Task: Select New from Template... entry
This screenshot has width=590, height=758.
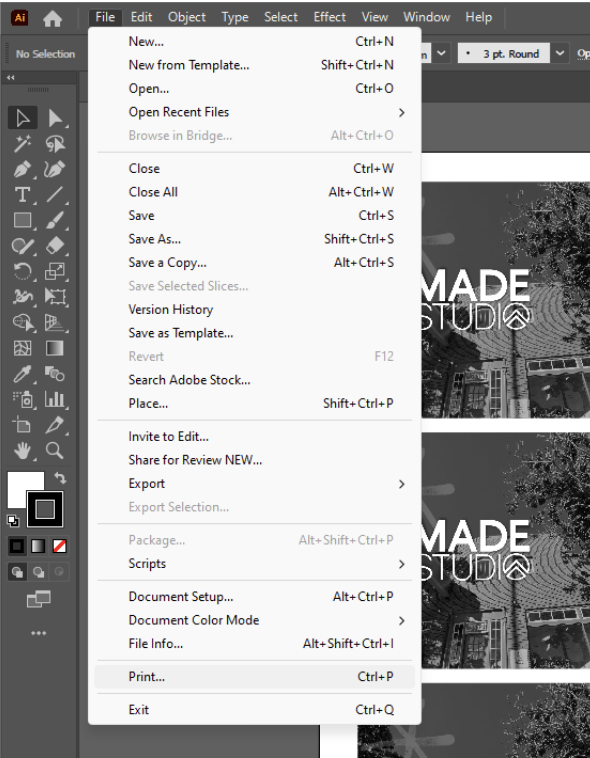Action: (254, 65)
